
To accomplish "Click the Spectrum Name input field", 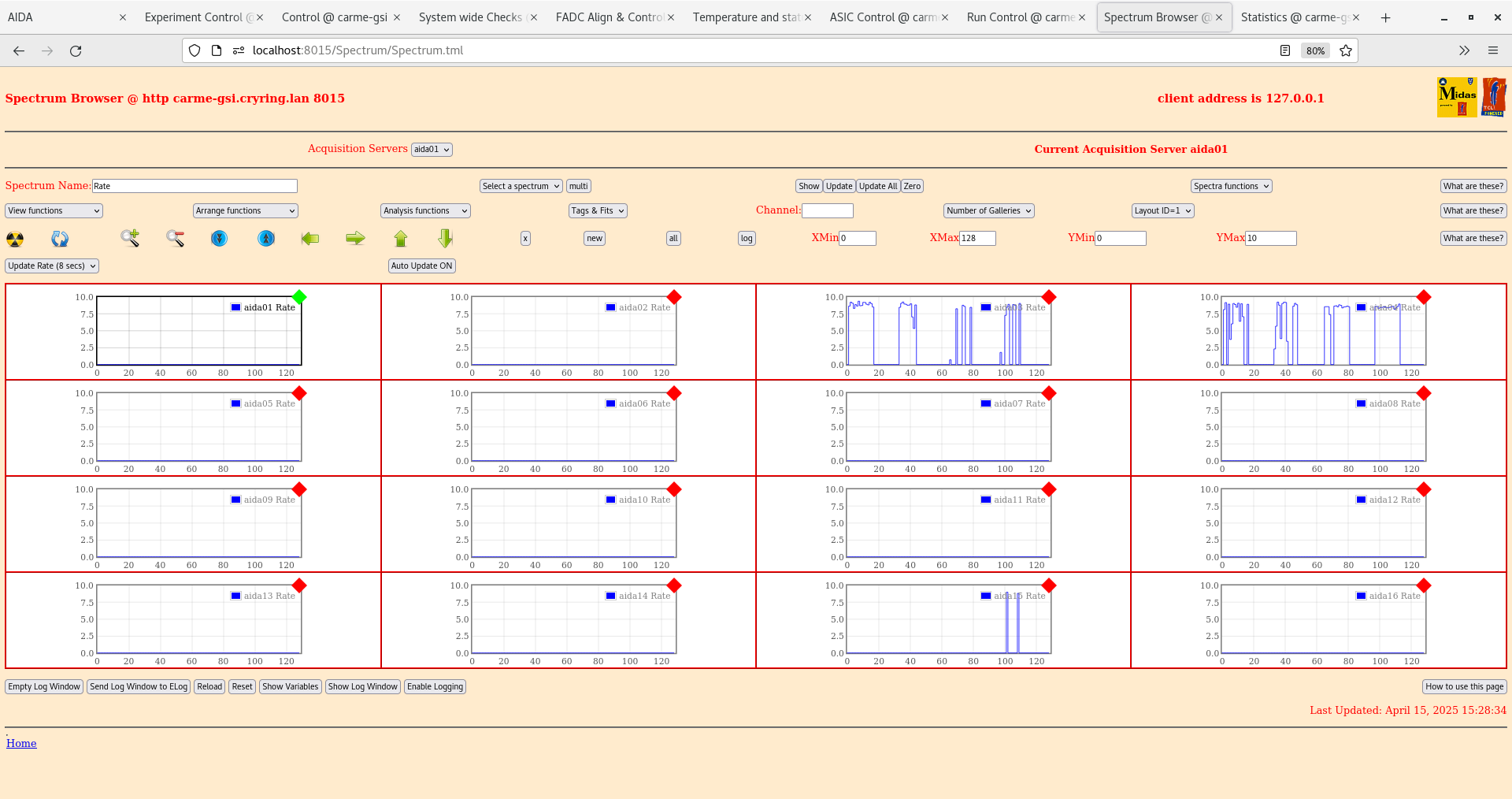I will [195, 186].
